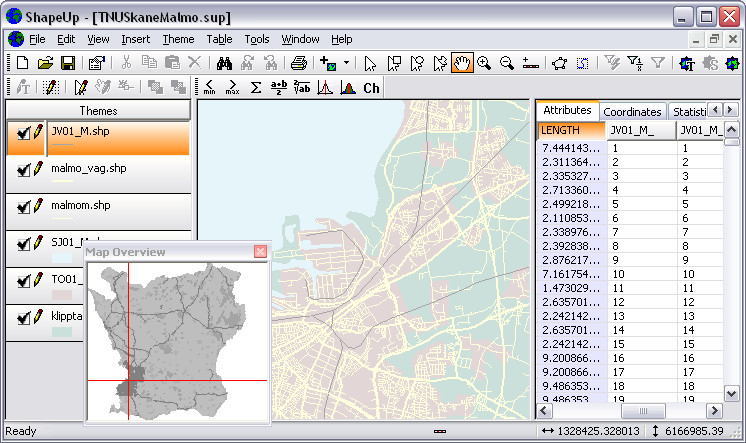Click the Ch toolbar button
Viewport: 746px width, 443px height.
click(x=372, y=88)
